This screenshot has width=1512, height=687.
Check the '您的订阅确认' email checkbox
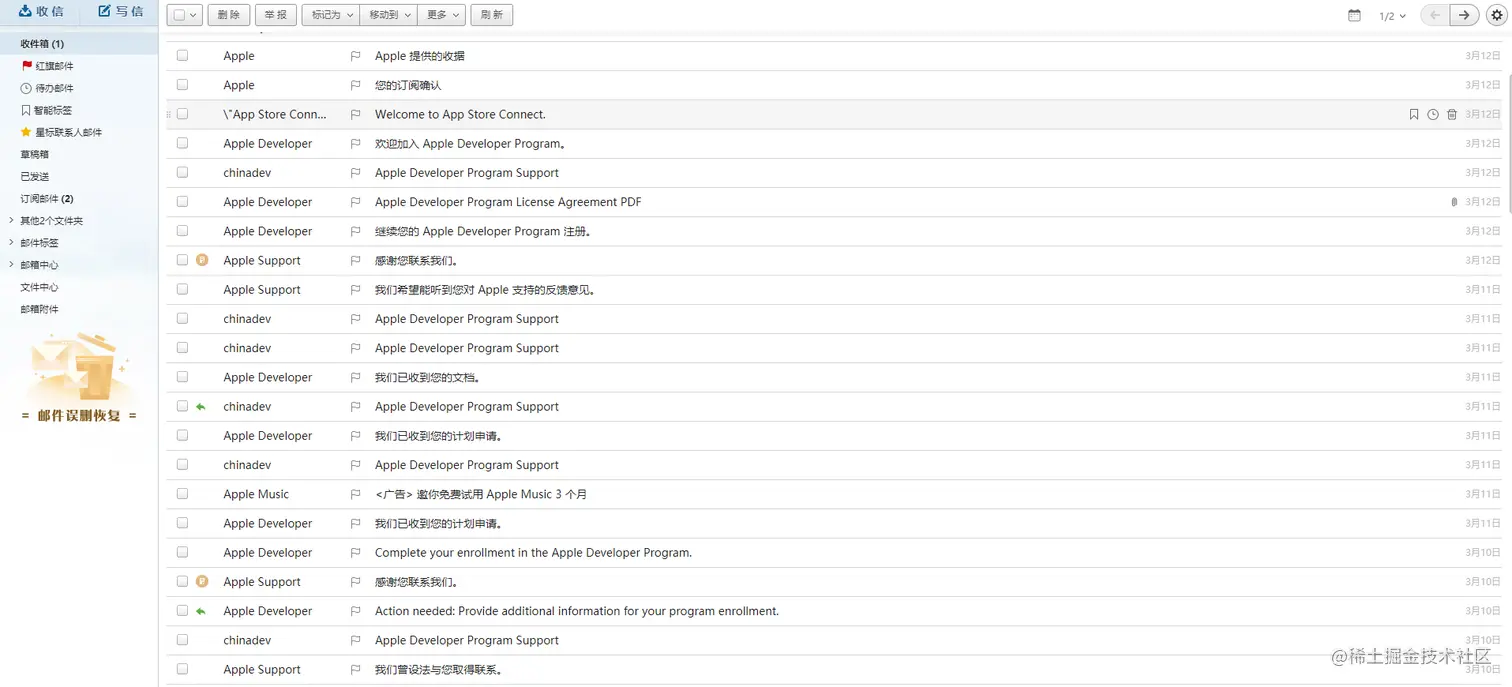click(182, 85)
